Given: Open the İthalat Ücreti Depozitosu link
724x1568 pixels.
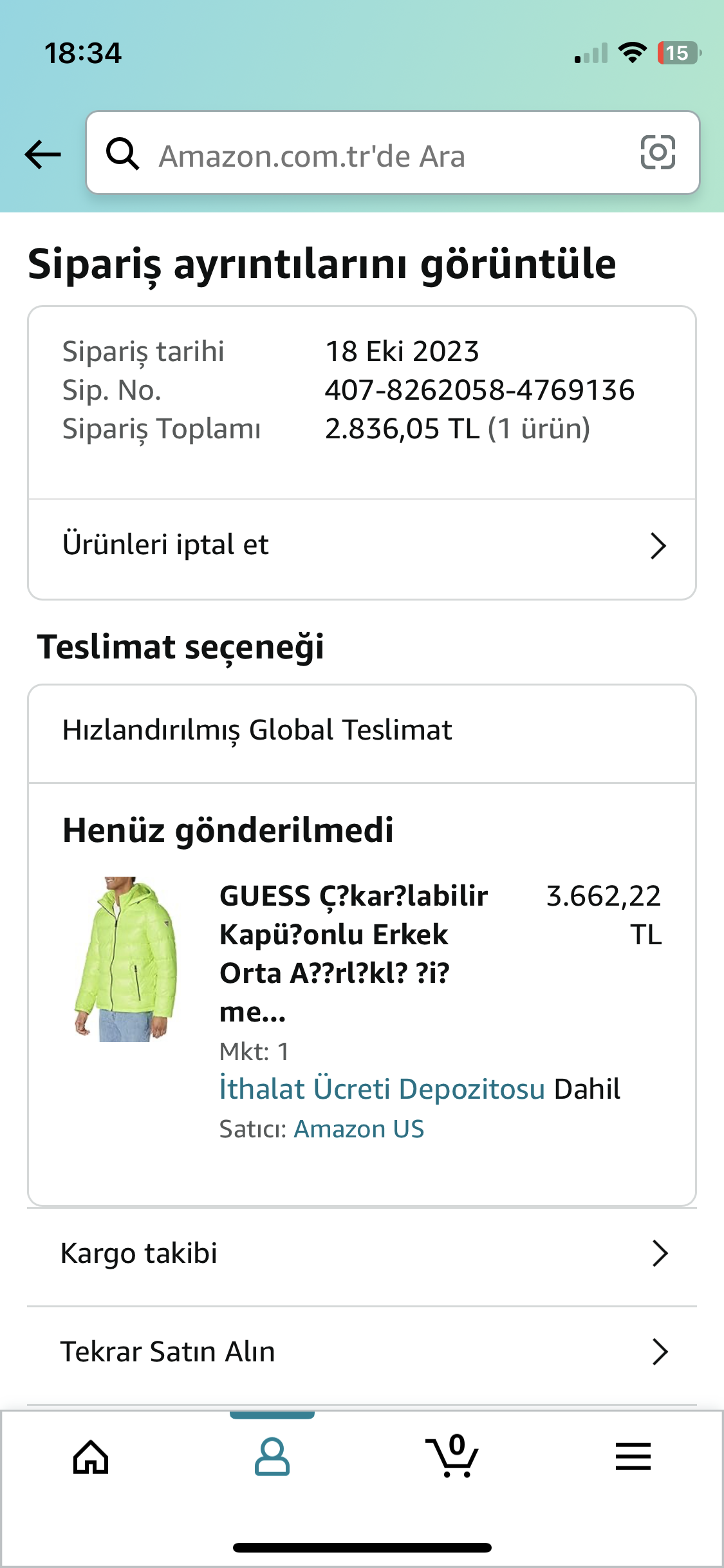Looking at the screenshot, I should [382, 1089].
